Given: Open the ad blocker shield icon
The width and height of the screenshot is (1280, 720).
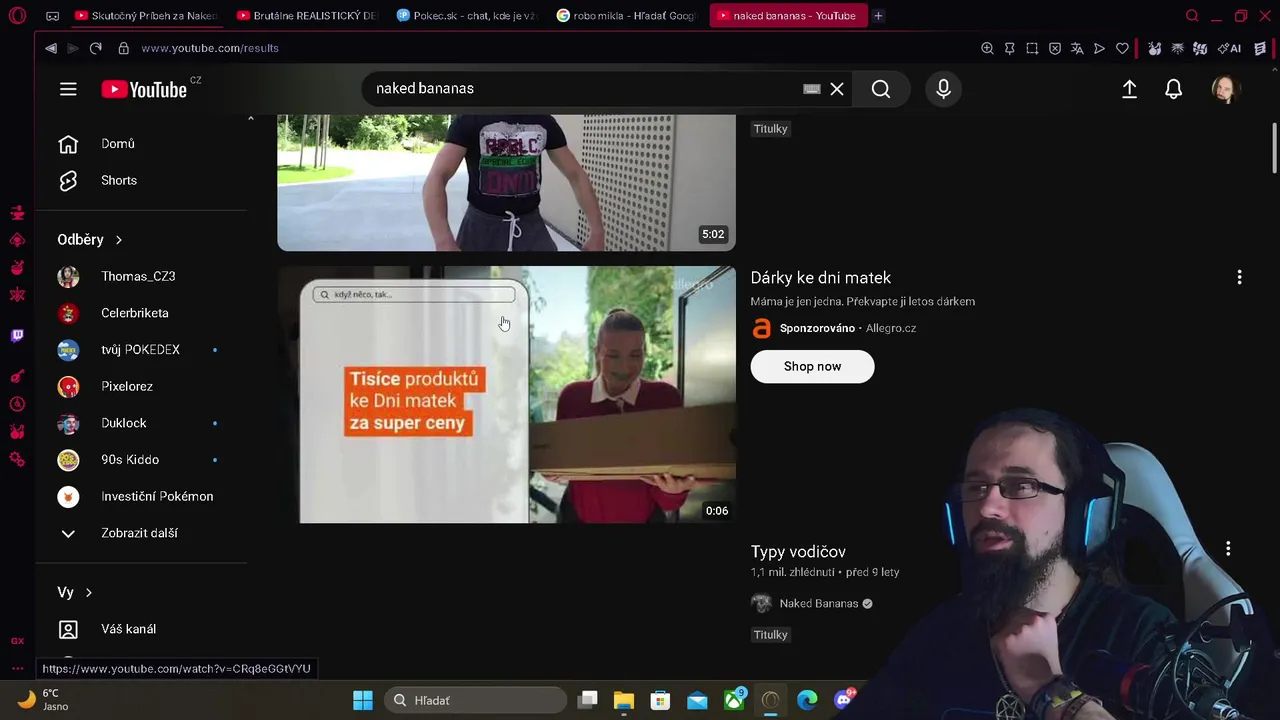Looking at the screenshot, I should 1055,48.
